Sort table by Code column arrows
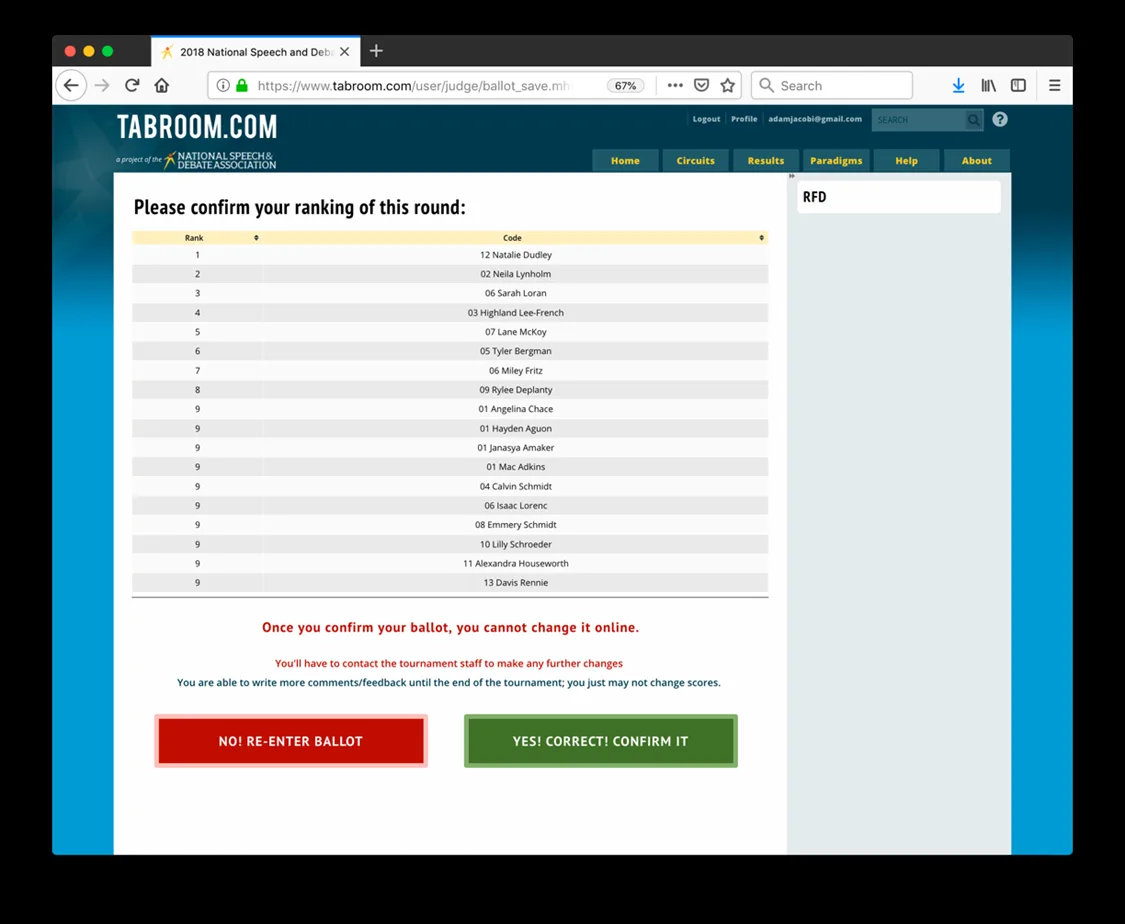The image size is (1125, 924). 761,237
